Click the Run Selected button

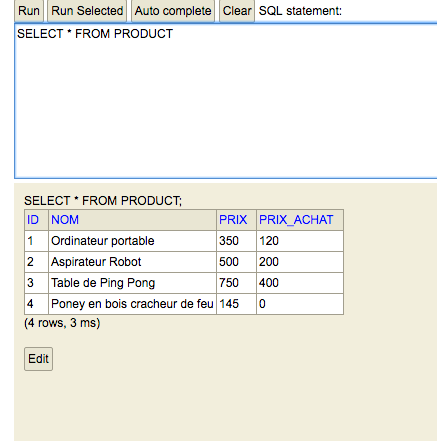(x=87, y=11)
